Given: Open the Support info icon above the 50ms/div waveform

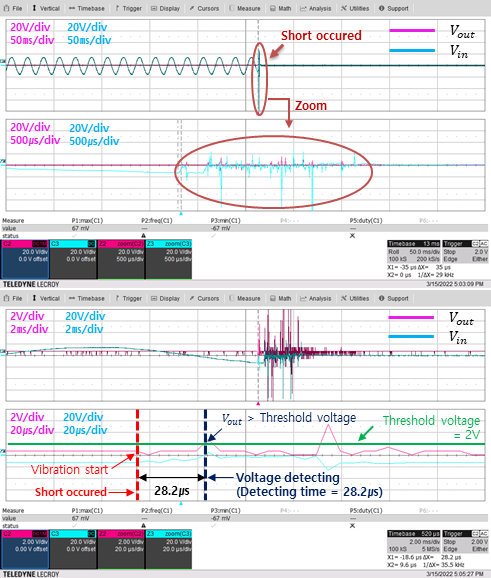Looking at the screenshot, I should pos(382,8).
